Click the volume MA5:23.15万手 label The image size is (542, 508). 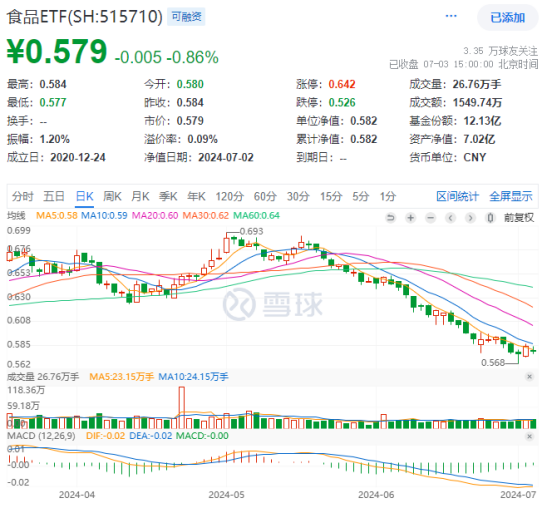tap(121, 376)
